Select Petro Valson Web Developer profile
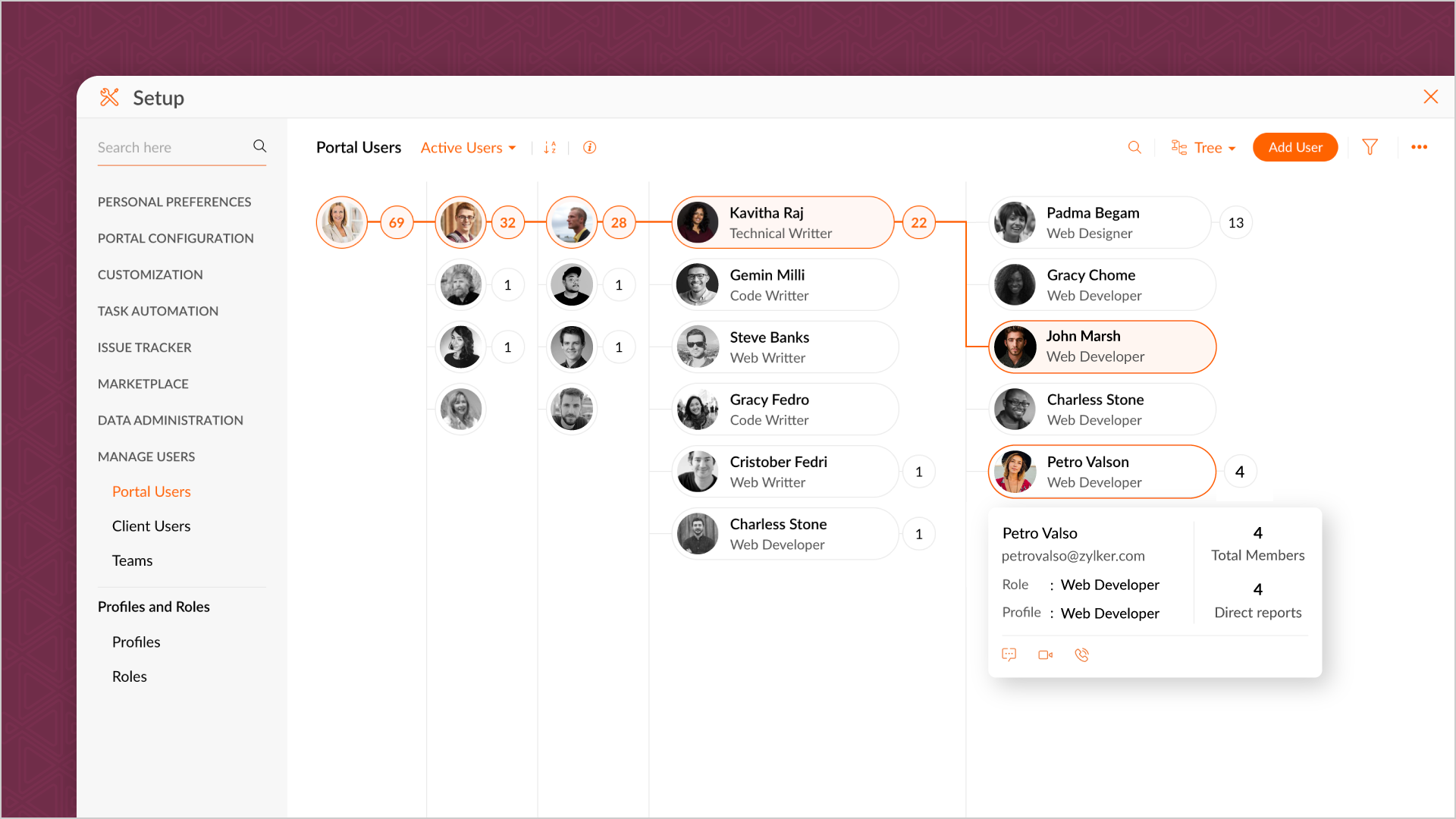 pyautogui.click(x=1099, y=471)
